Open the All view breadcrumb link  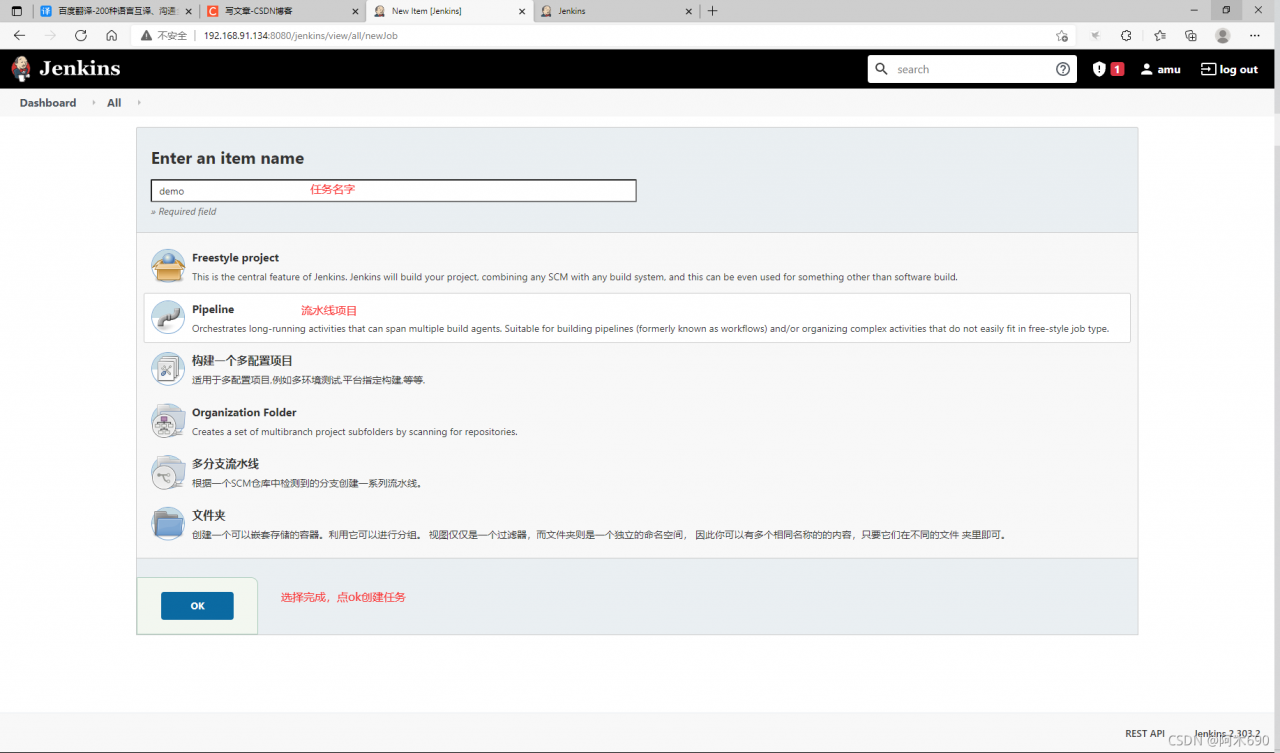click(114, 103)
